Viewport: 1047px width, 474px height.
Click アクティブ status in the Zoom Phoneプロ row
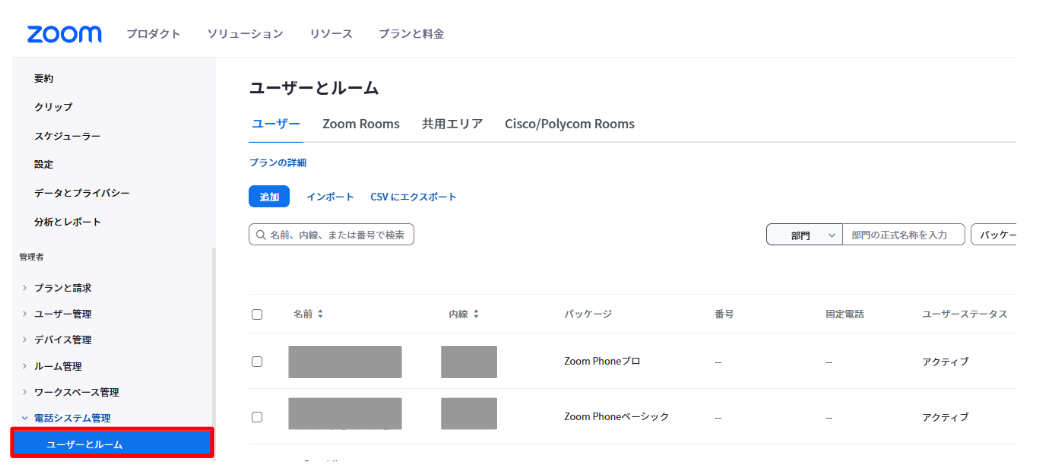point(945,362)
